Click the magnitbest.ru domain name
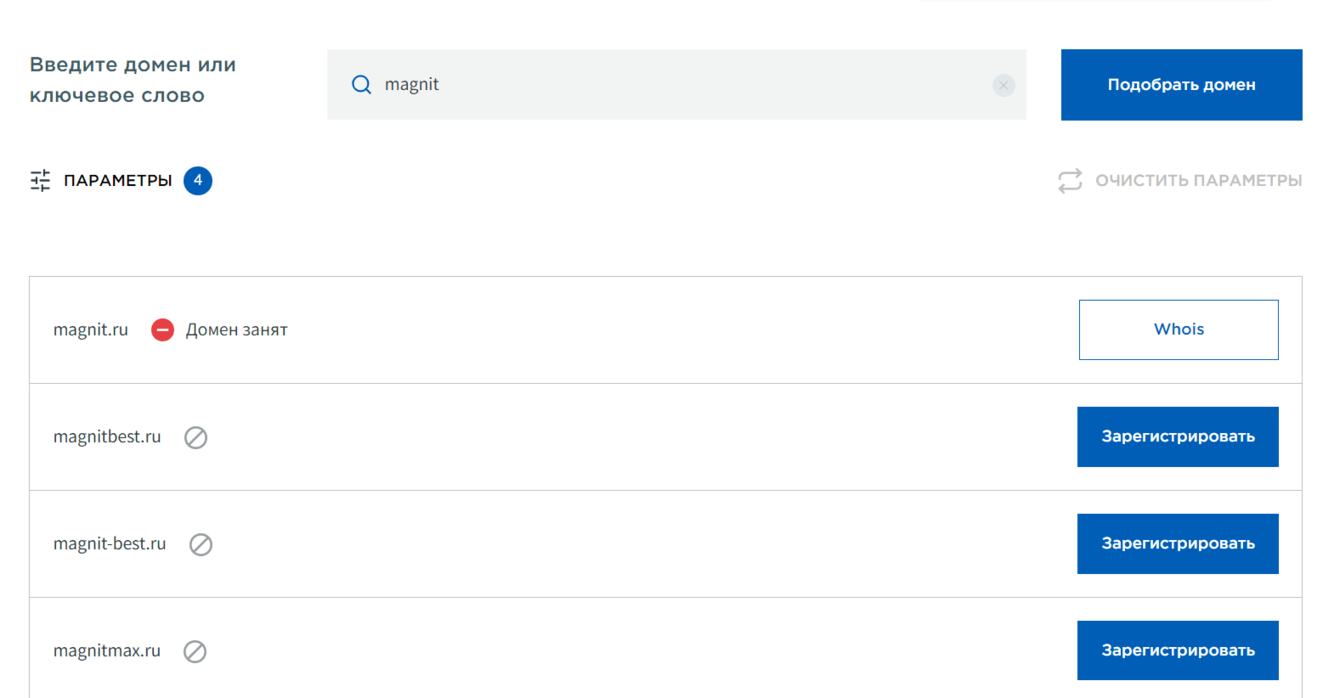This screenshot has height=698, width=1340. (x=107, y=437)
